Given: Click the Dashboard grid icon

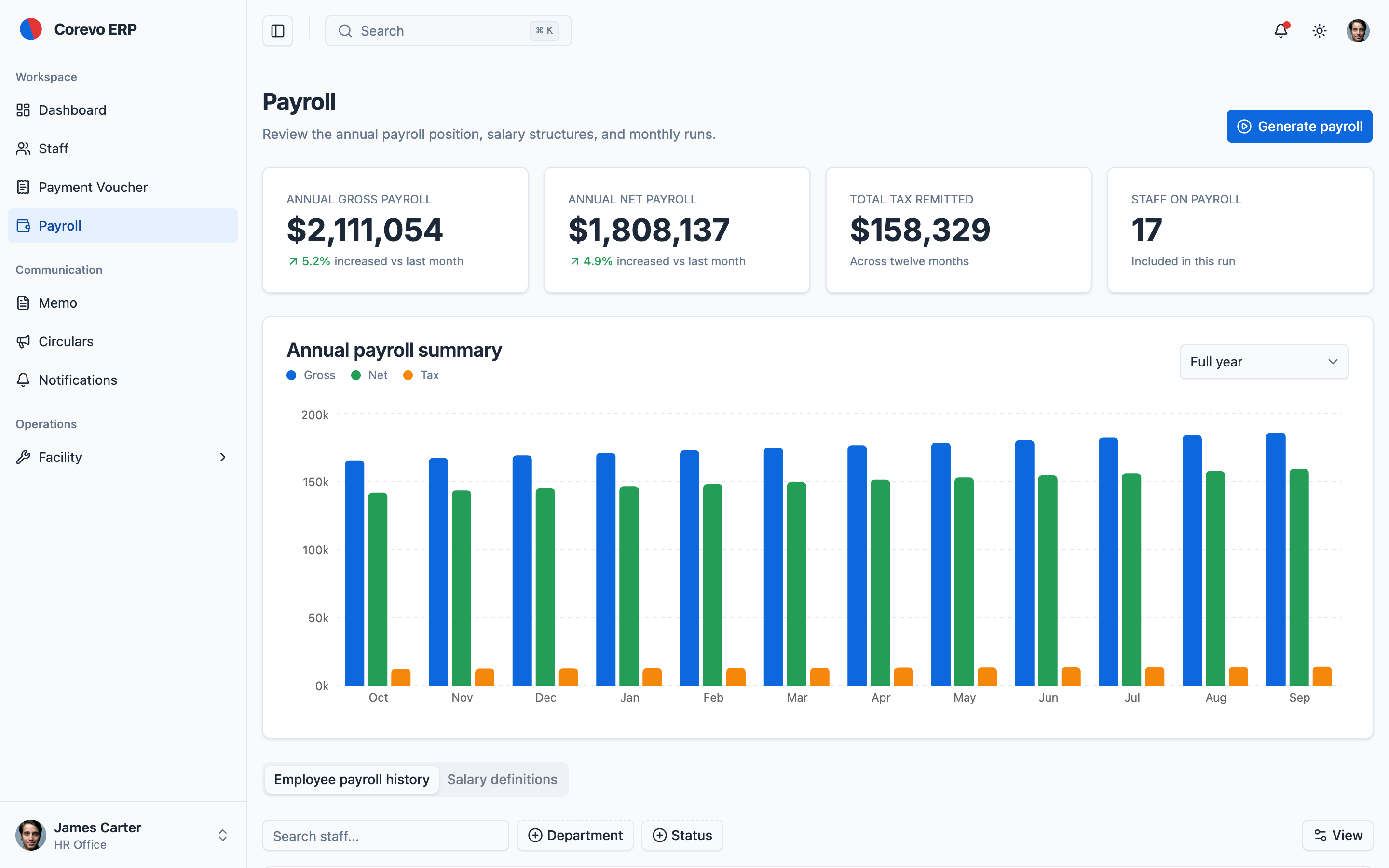Looking at the screenshot, I should tap(23, 110).
